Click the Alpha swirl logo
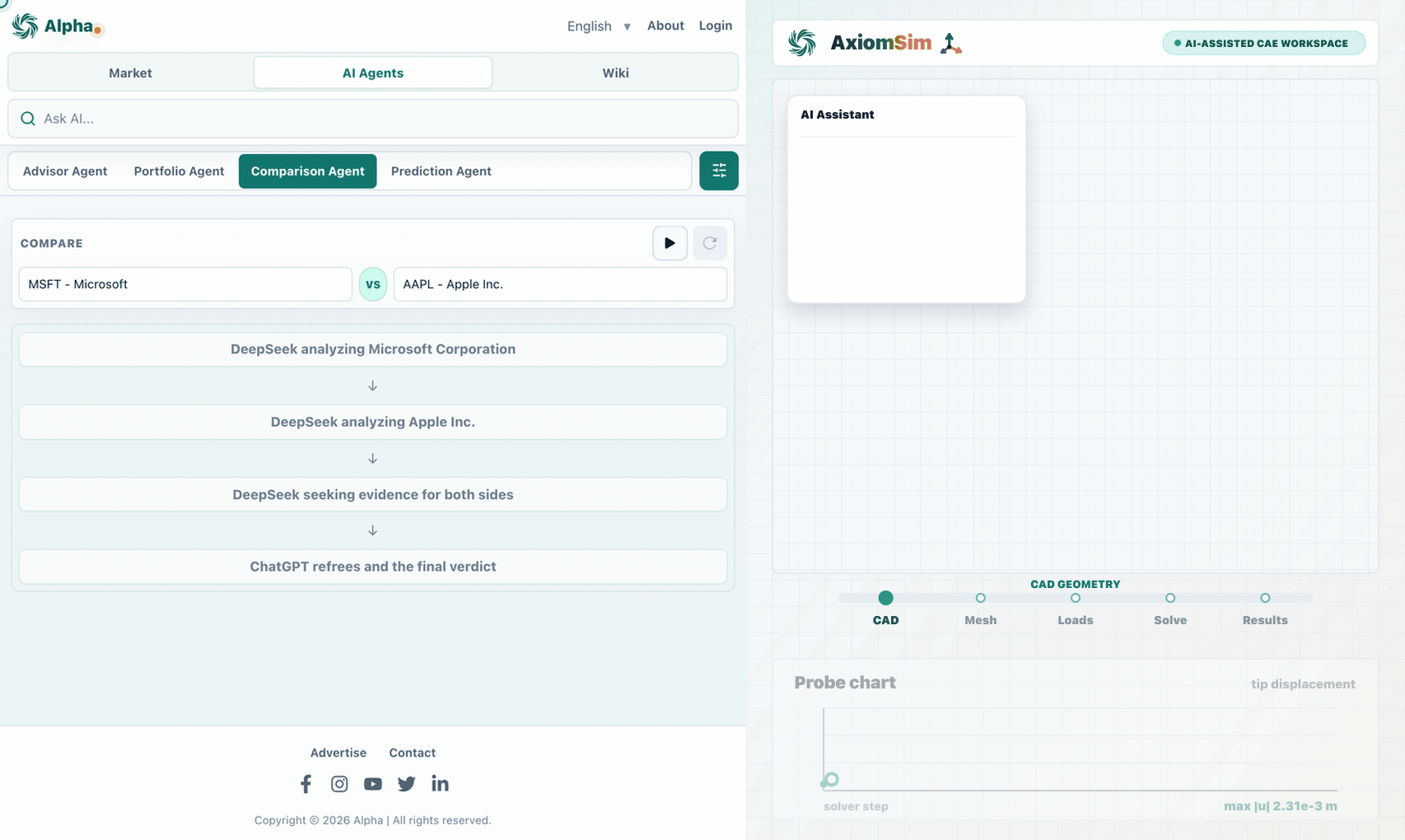The image size is (1405, 840). 25,26
